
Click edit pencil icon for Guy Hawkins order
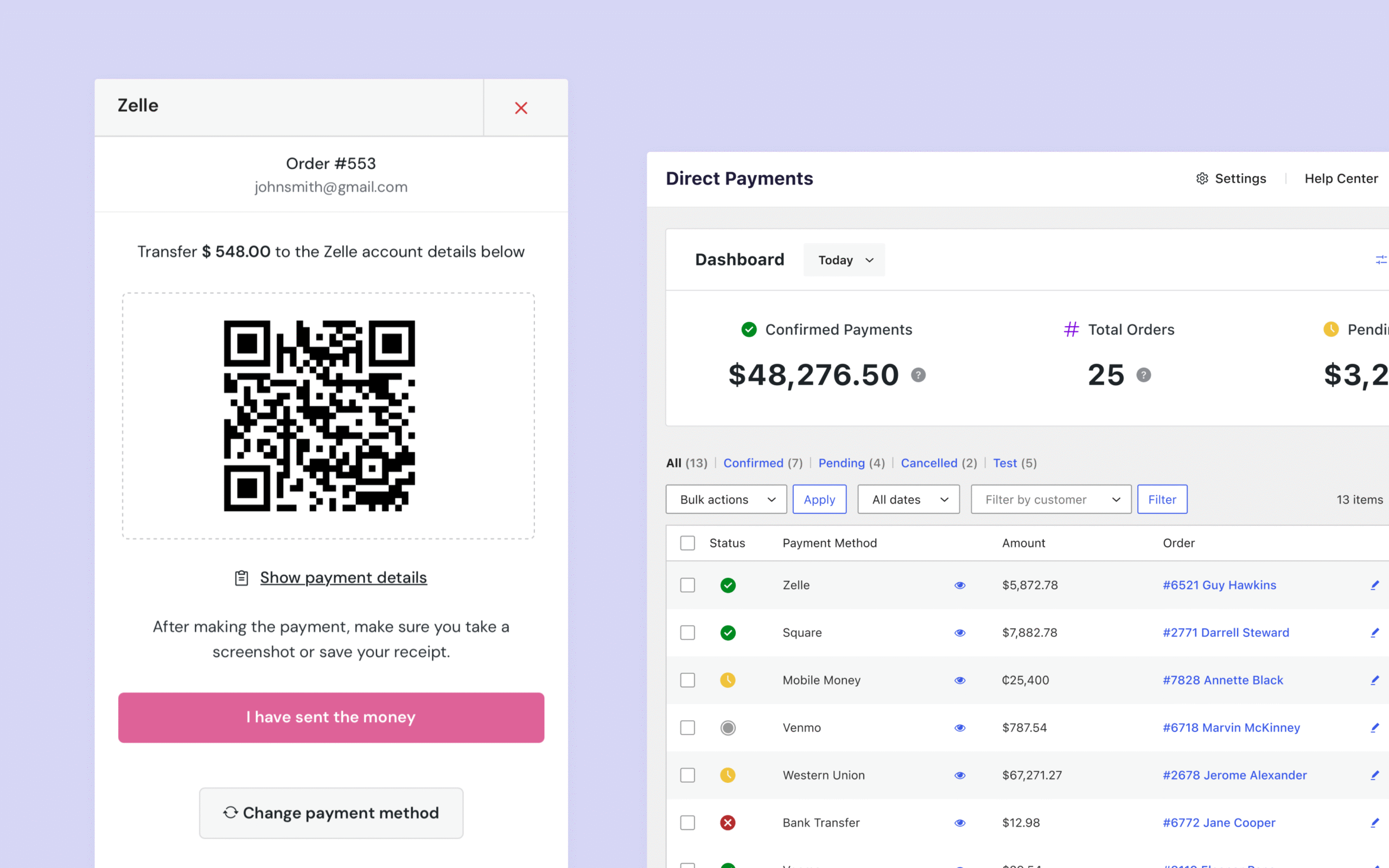pos(1375,585)
